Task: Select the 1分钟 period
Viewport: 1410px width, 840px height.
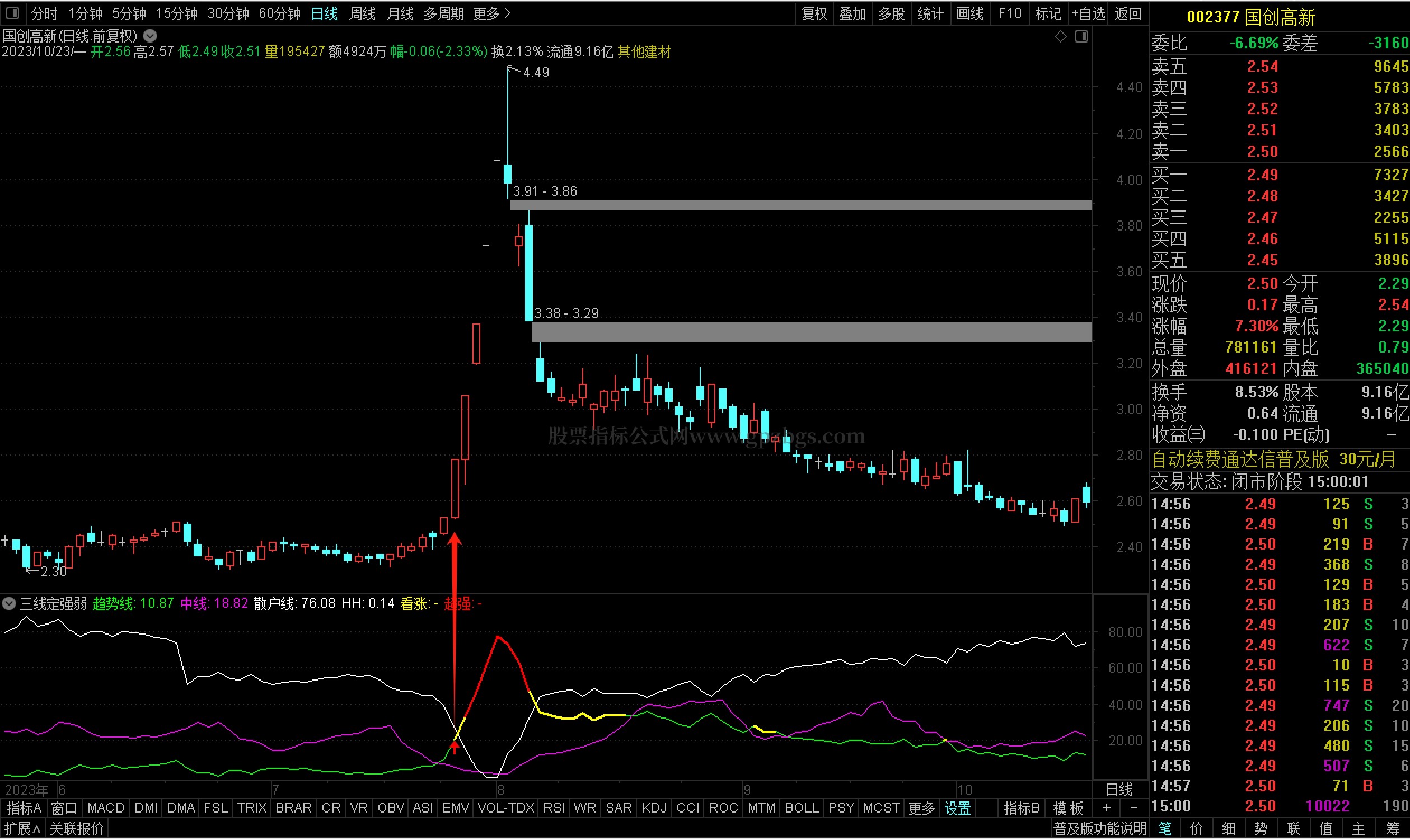Action: click(x=86, y=13)
